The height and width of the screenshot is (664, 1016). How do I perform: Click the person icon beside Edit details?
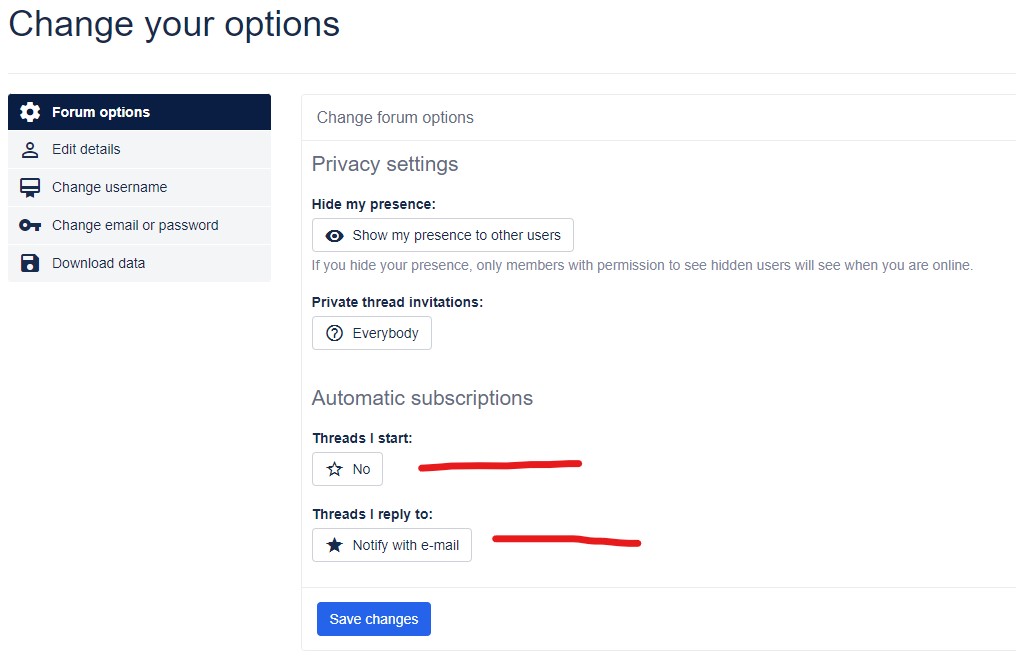30,150
